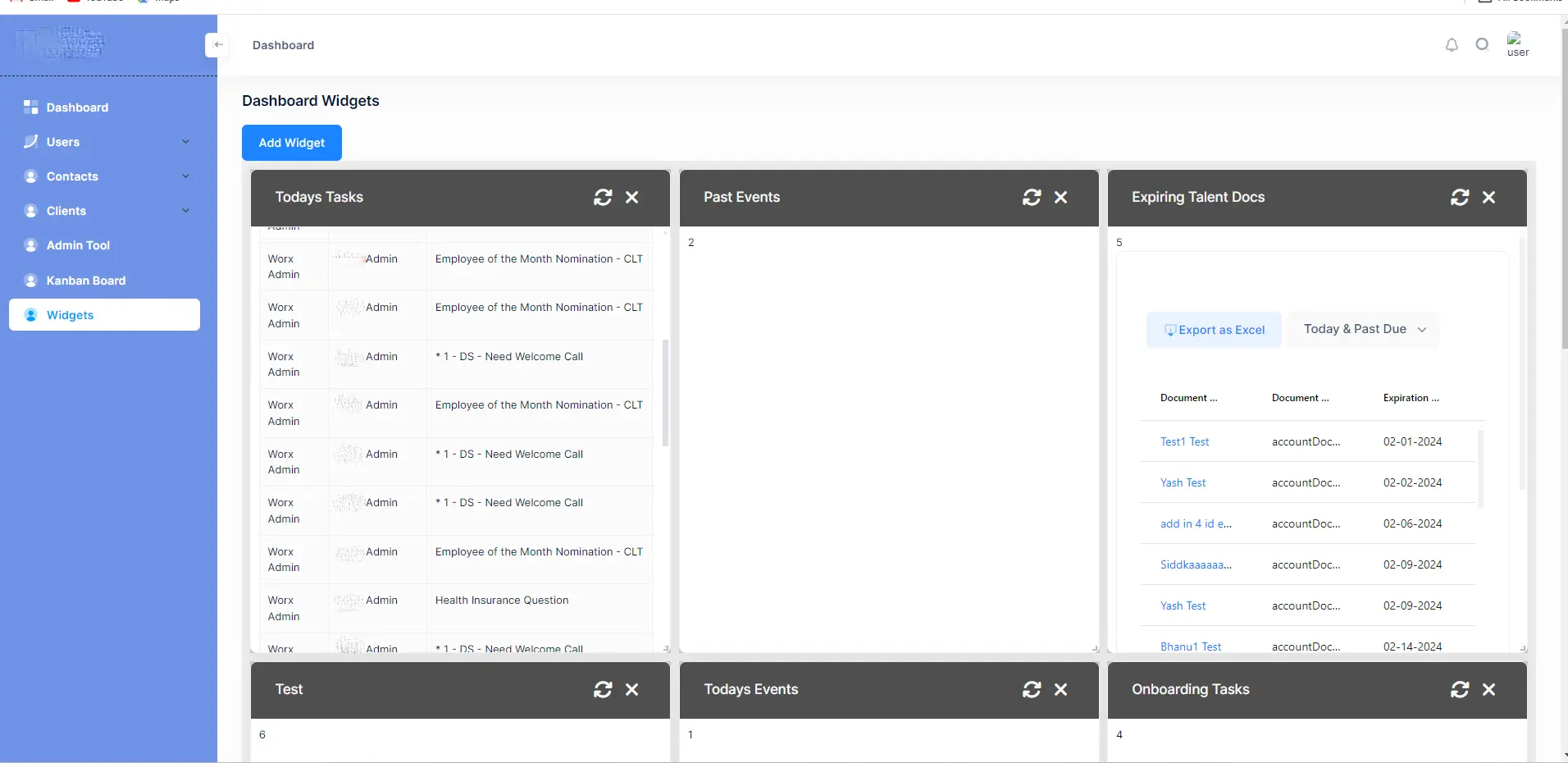Open Admin Tool from sidebar
The image size is (1568, 763).
(x=78, y=245)
